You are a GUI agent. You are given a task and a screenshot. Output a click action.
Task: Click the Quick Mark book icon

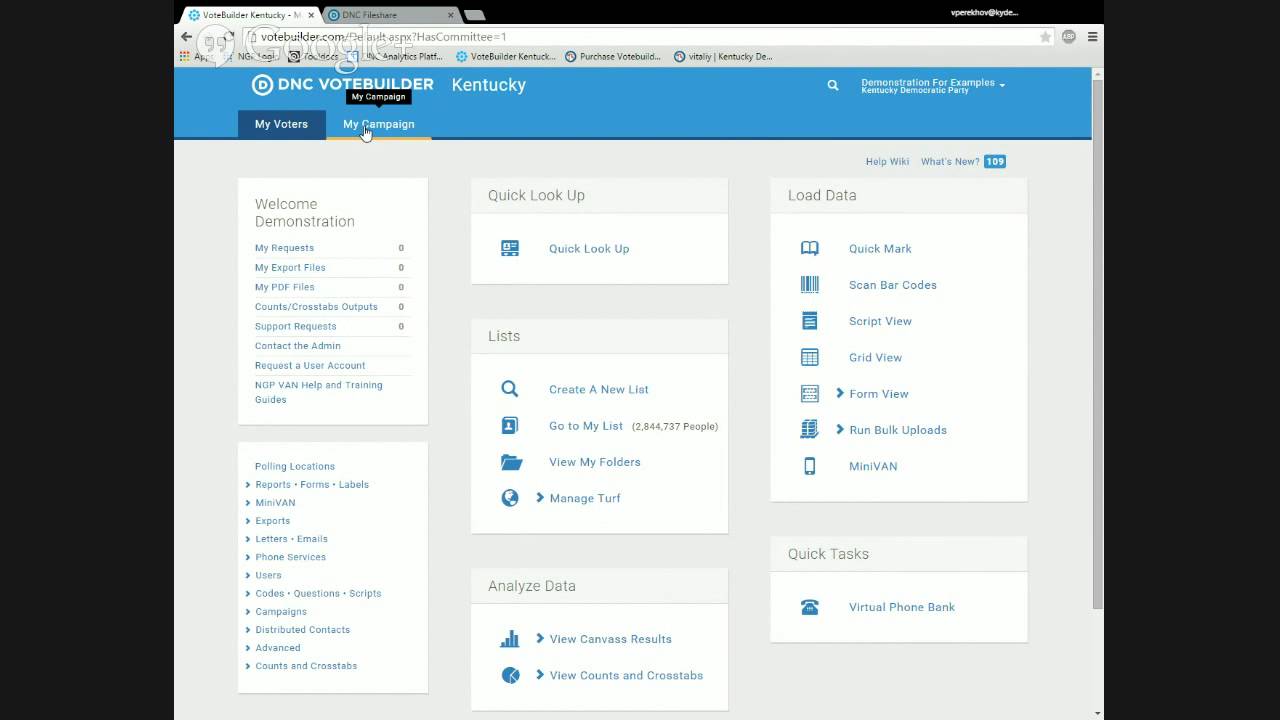[810, 248]
